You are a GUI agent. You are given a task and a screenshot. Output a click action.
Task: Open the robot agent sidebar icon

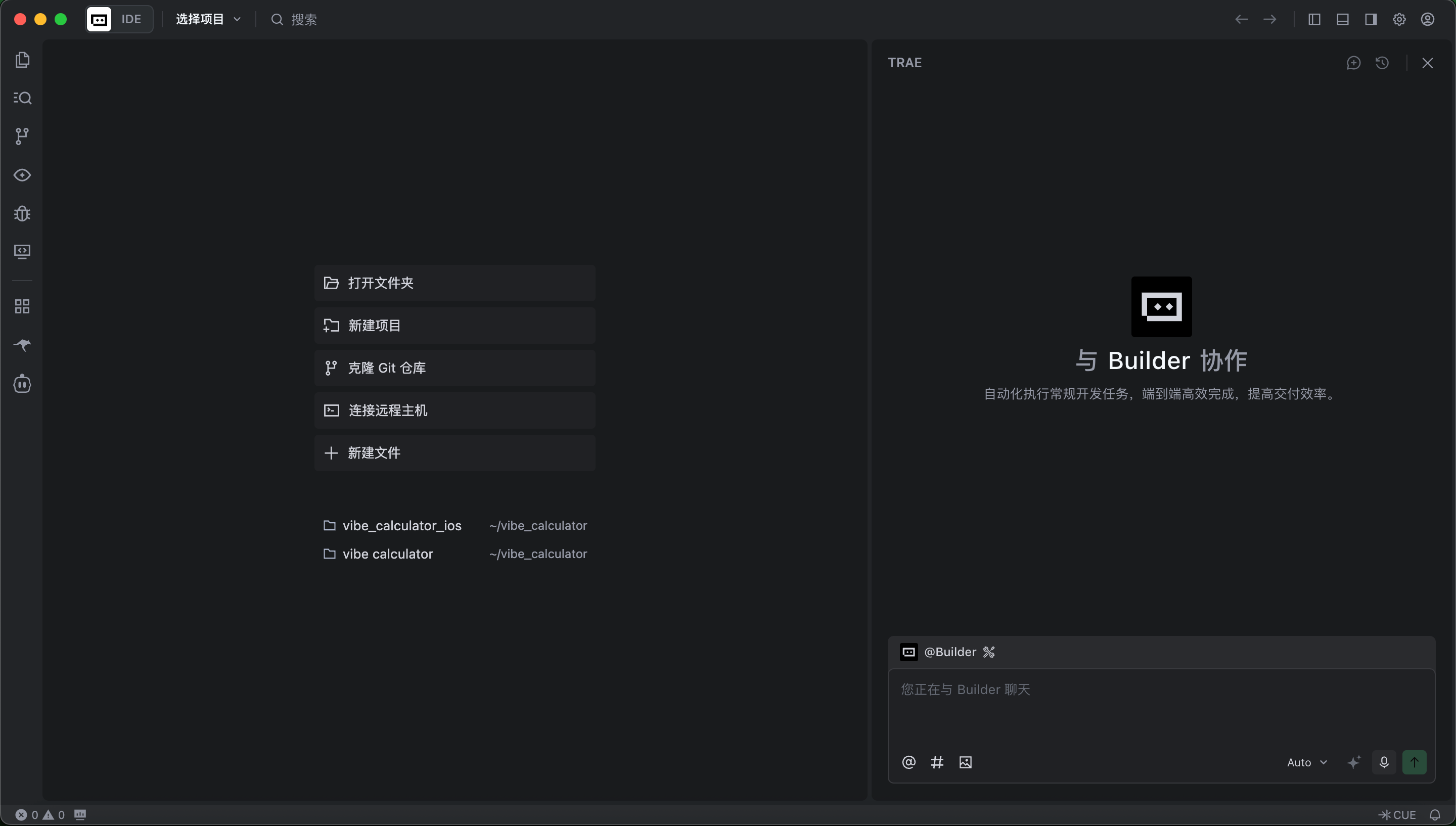[22, 384]
